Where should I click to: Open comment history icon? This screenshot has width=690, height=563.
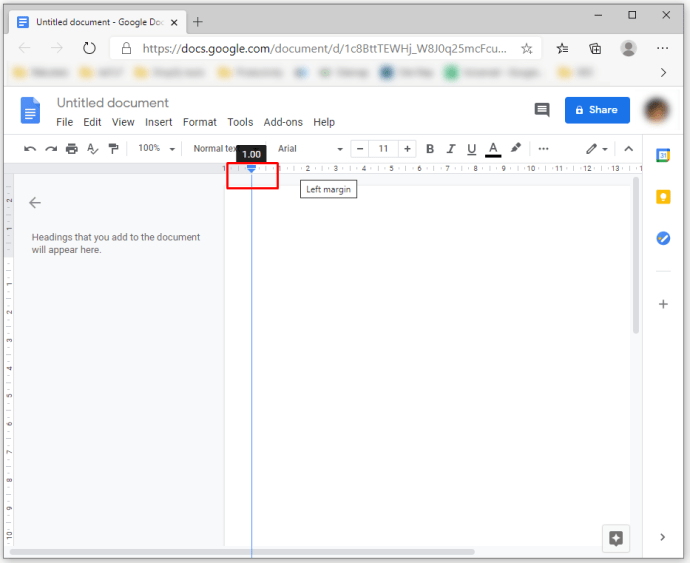542,110
